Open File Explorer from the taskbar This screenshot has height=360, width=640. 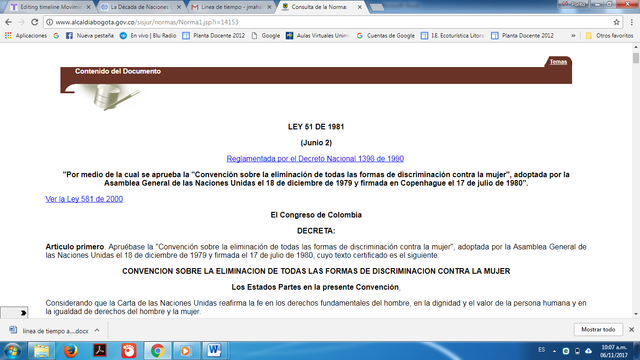(x=41, y=351)
